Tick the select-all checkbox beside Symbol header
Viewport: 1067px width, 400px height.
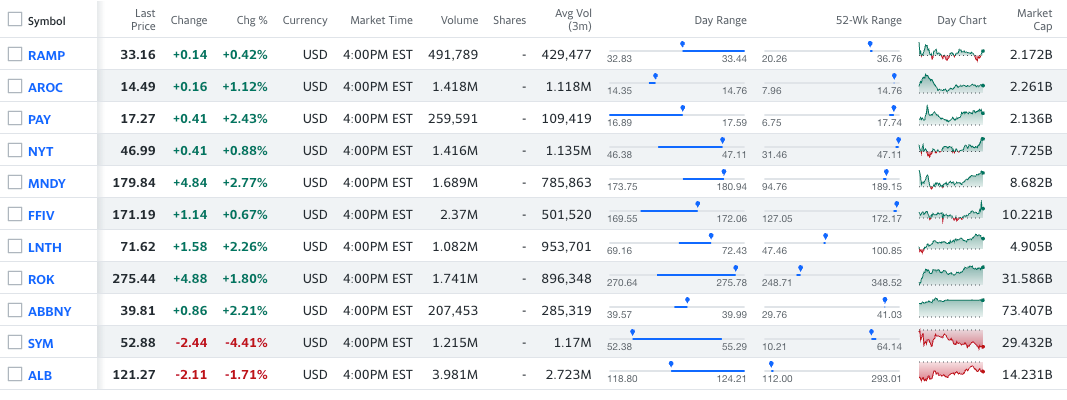14,21
